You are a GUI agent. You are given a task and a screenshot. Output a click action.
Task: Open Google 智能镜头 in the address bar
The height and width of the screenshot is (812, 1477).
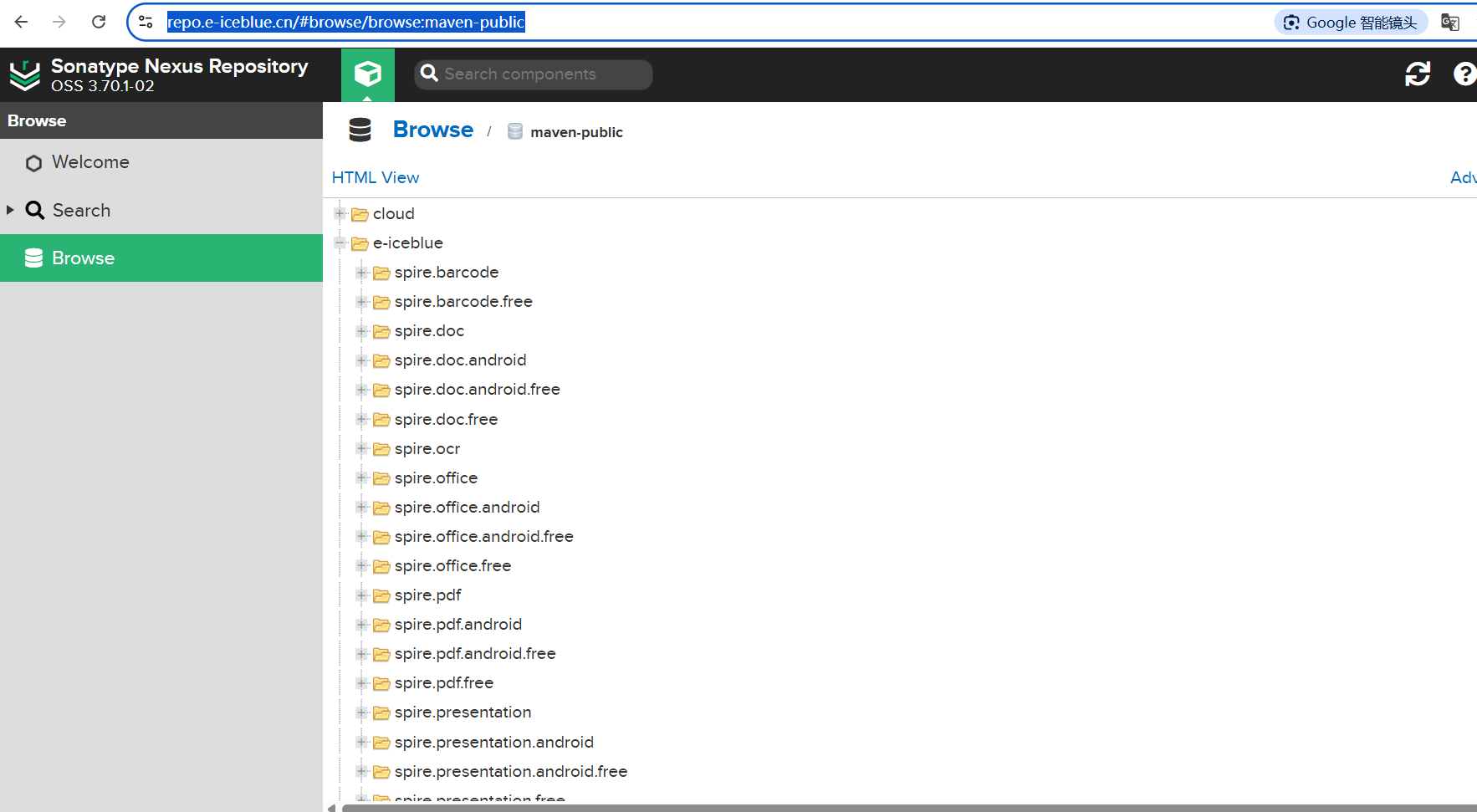point(1349,22)
